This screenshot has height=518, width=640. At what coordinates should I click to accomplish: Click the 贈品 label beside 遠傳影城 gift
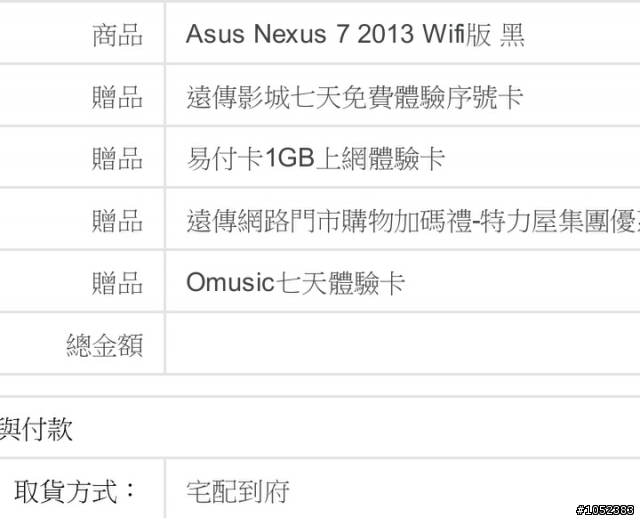tap(117, 97)
